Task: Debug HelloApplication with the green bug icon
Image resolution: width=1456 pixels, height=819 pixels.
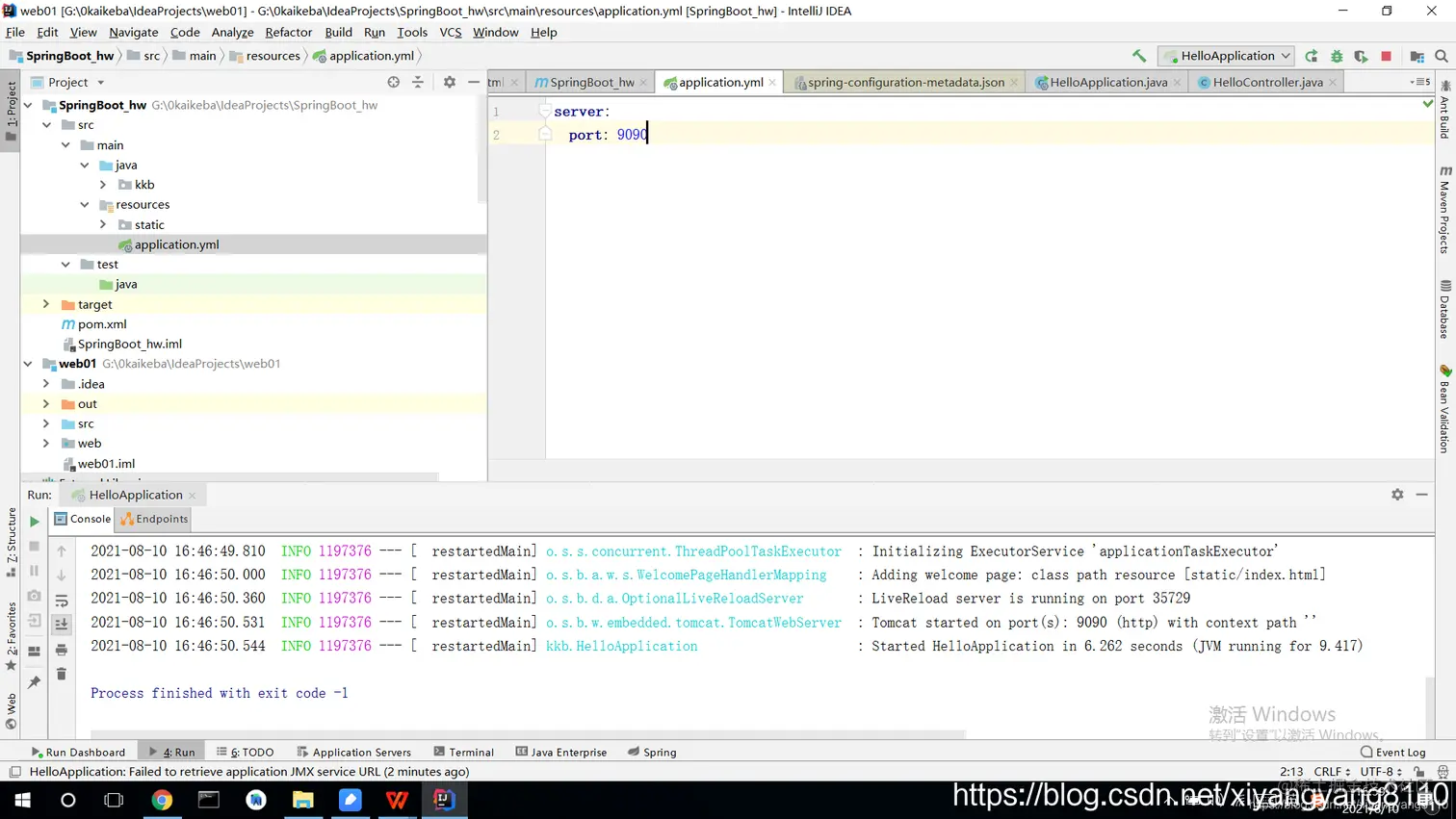Action: 1337,56
